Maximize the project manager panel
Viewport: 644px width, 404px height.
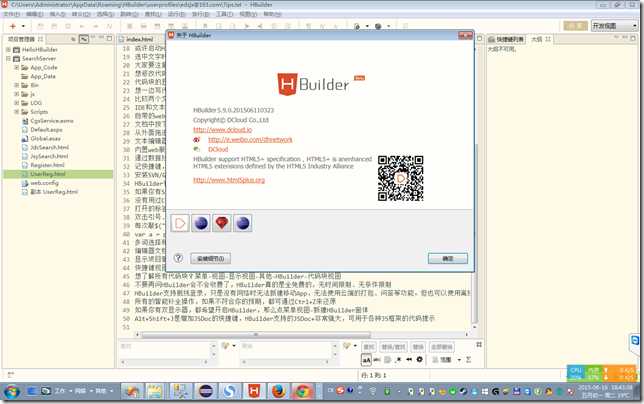[x=109, y=39]
